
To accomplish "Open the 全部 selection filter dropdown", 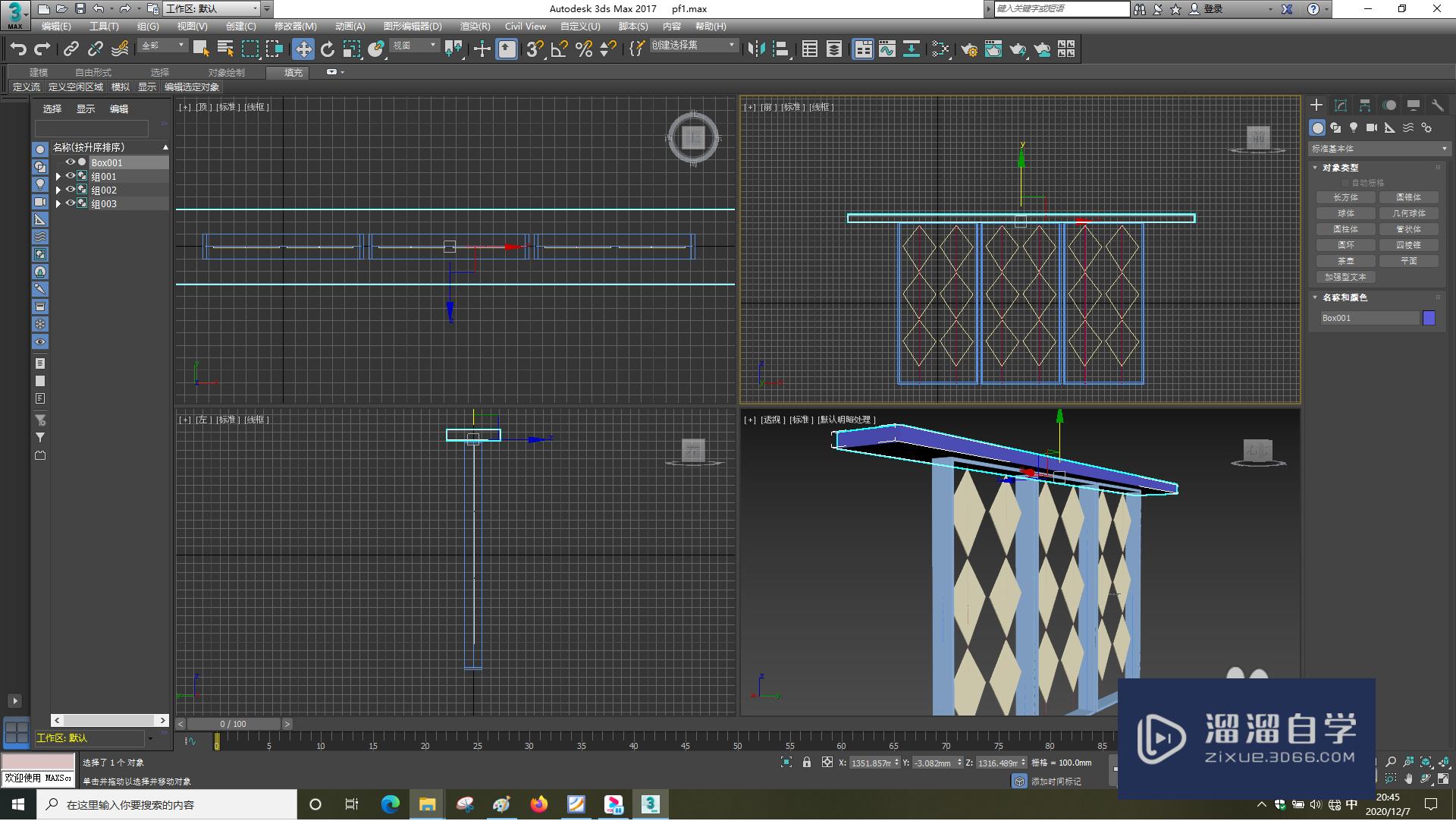I will [x=162, y=46].
